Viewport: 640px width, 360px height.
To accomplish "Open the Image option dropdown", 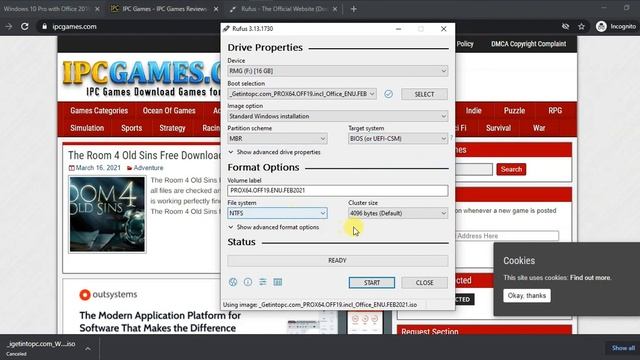I will point(338,116).
